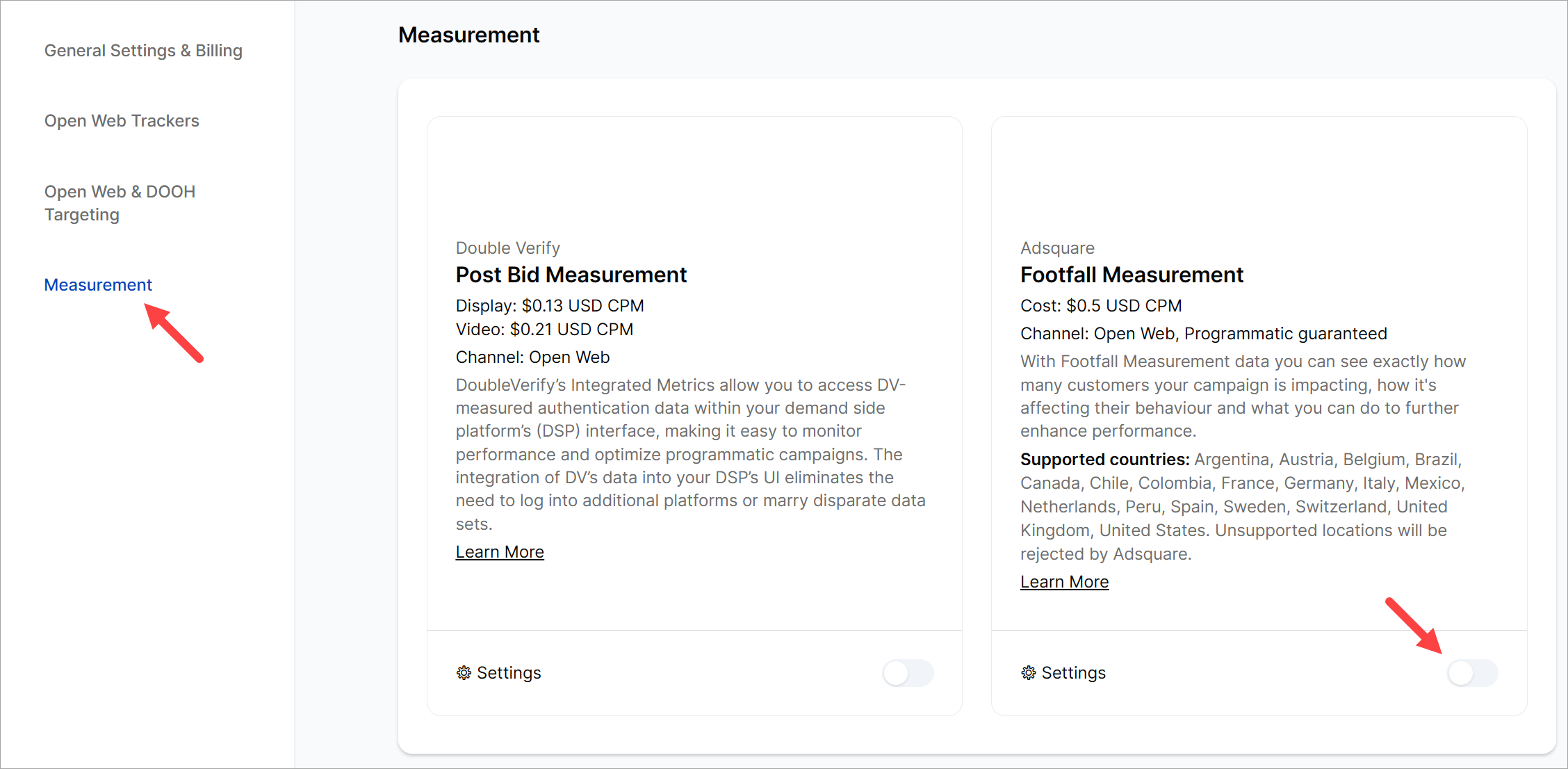Click the Measurement page heading

pyautogui.click(x=468, y=35)
